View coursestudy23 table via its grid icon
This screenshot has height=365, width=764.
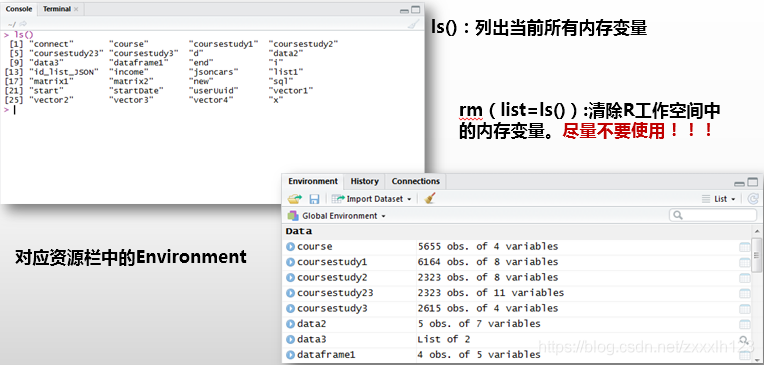[x=745, y=293]
